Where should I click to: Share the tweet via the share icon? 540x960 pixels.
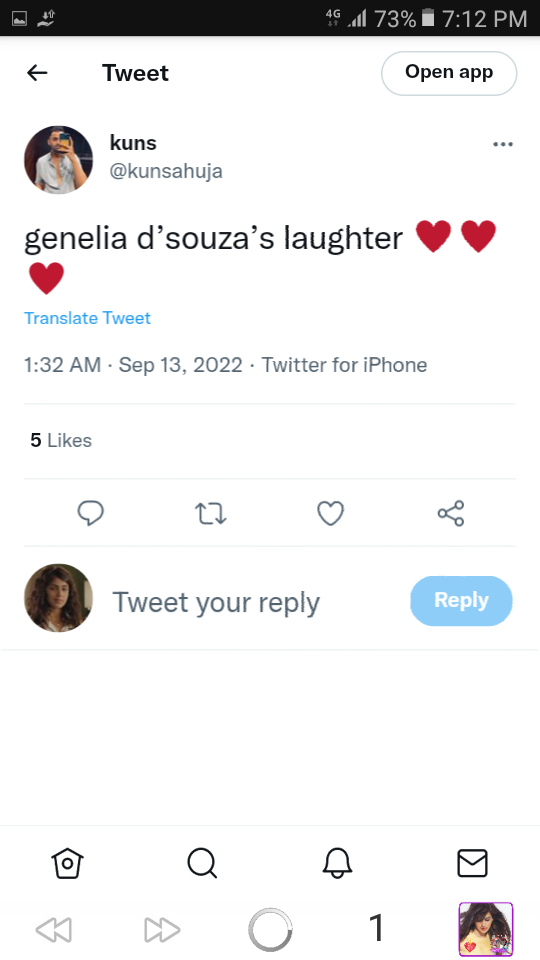tap(451, 513)
